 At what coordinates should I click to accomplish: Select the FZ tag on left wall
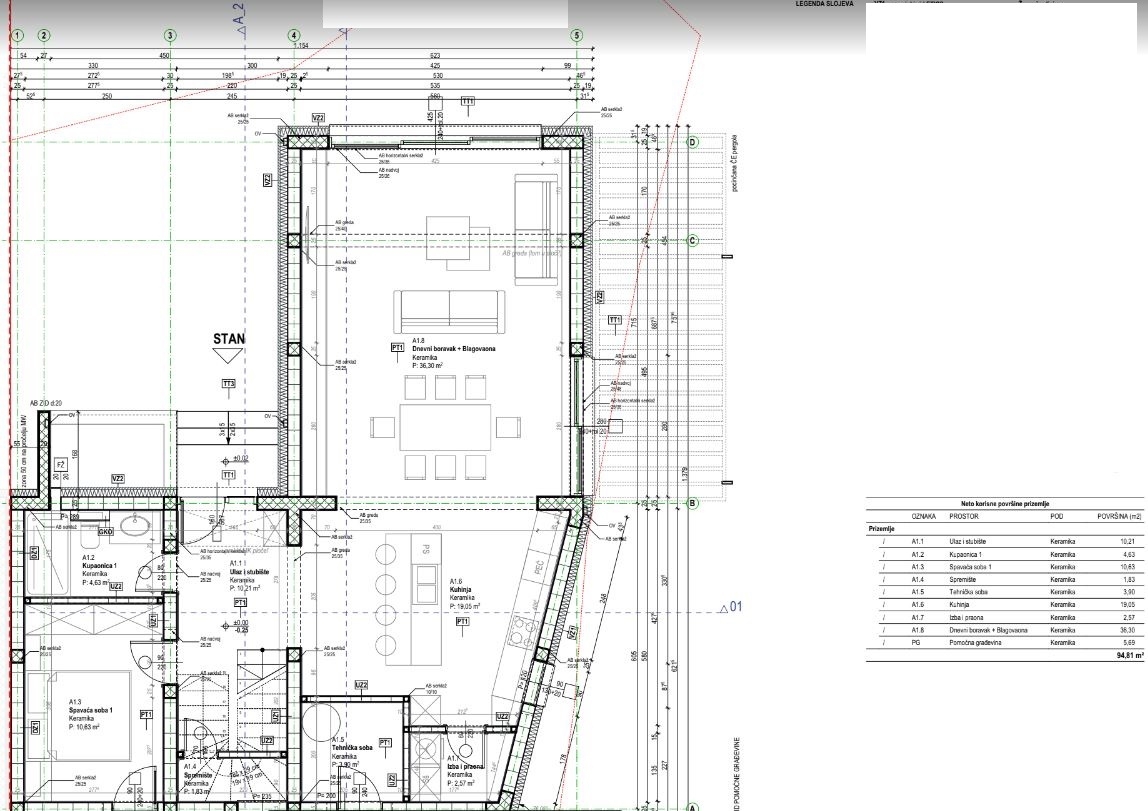click(61, 464)
